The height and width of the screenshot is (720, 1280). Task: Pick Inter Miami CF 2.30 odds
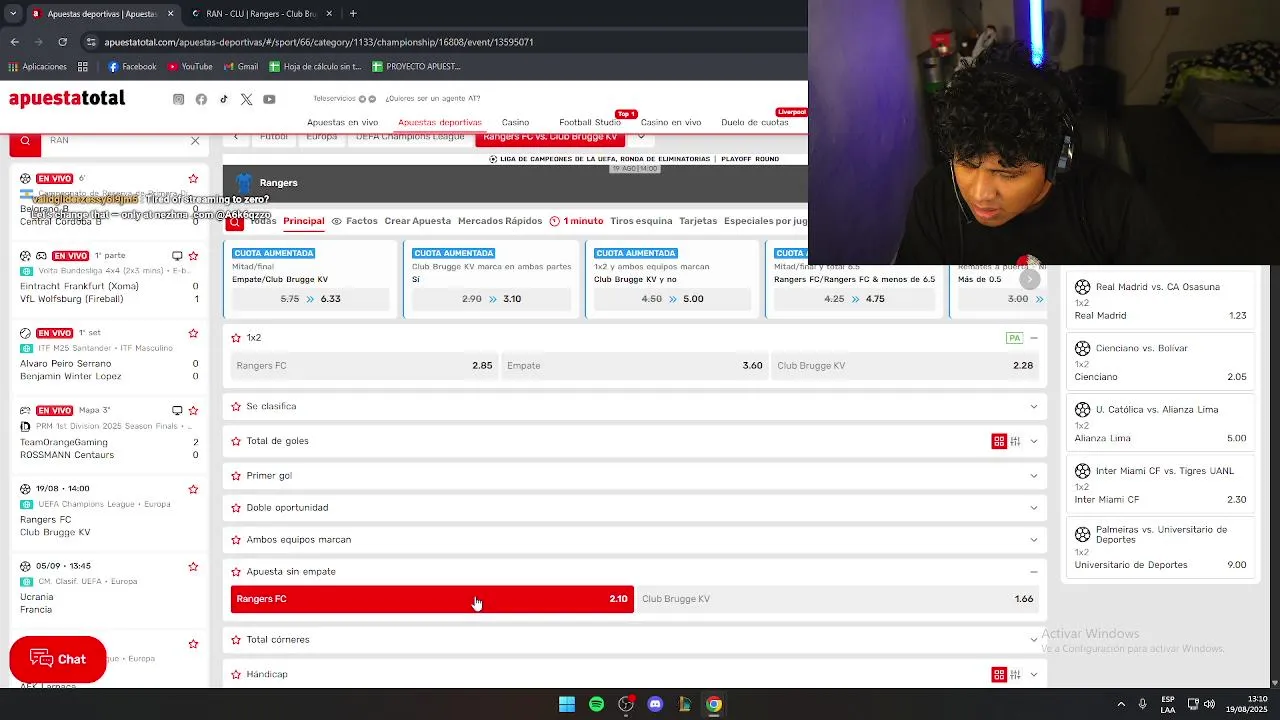point(1160,485)
